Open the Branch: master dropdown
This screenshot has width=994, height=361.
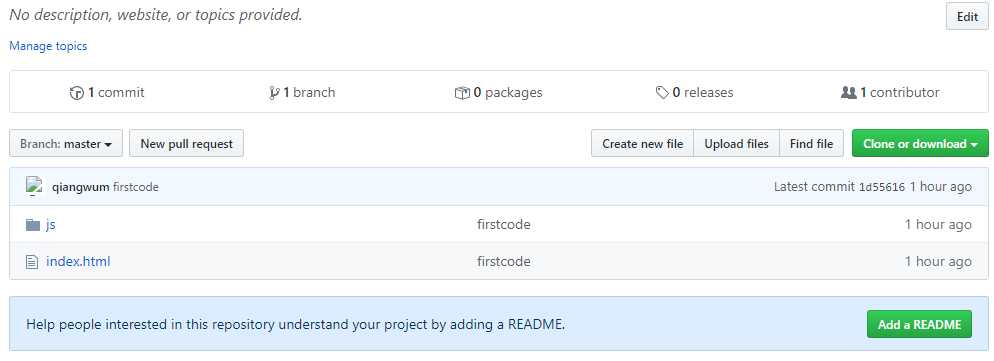pos(66,144)
